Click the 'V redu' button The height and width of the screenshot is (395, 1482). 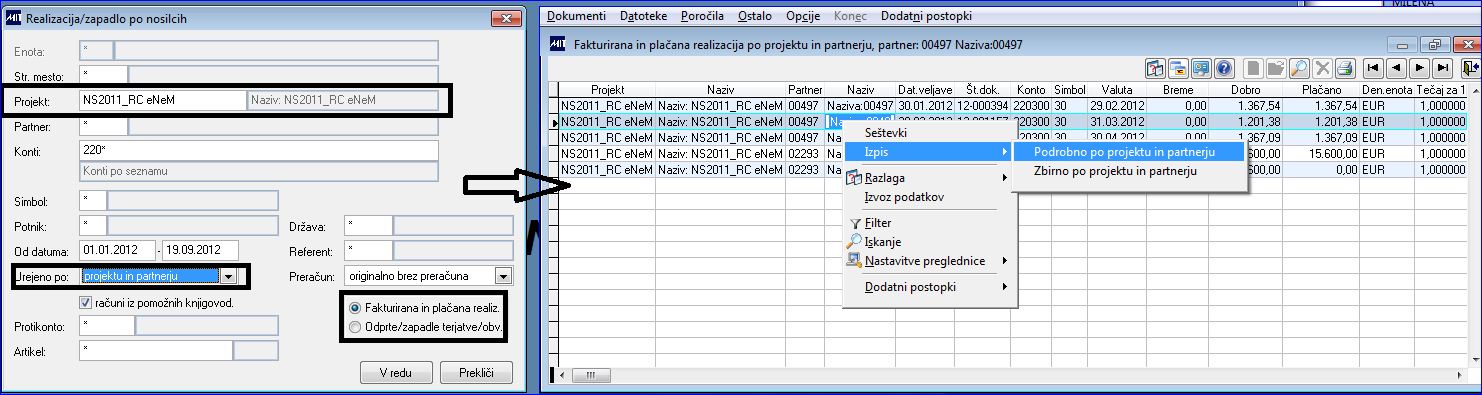tap(396, 372)
